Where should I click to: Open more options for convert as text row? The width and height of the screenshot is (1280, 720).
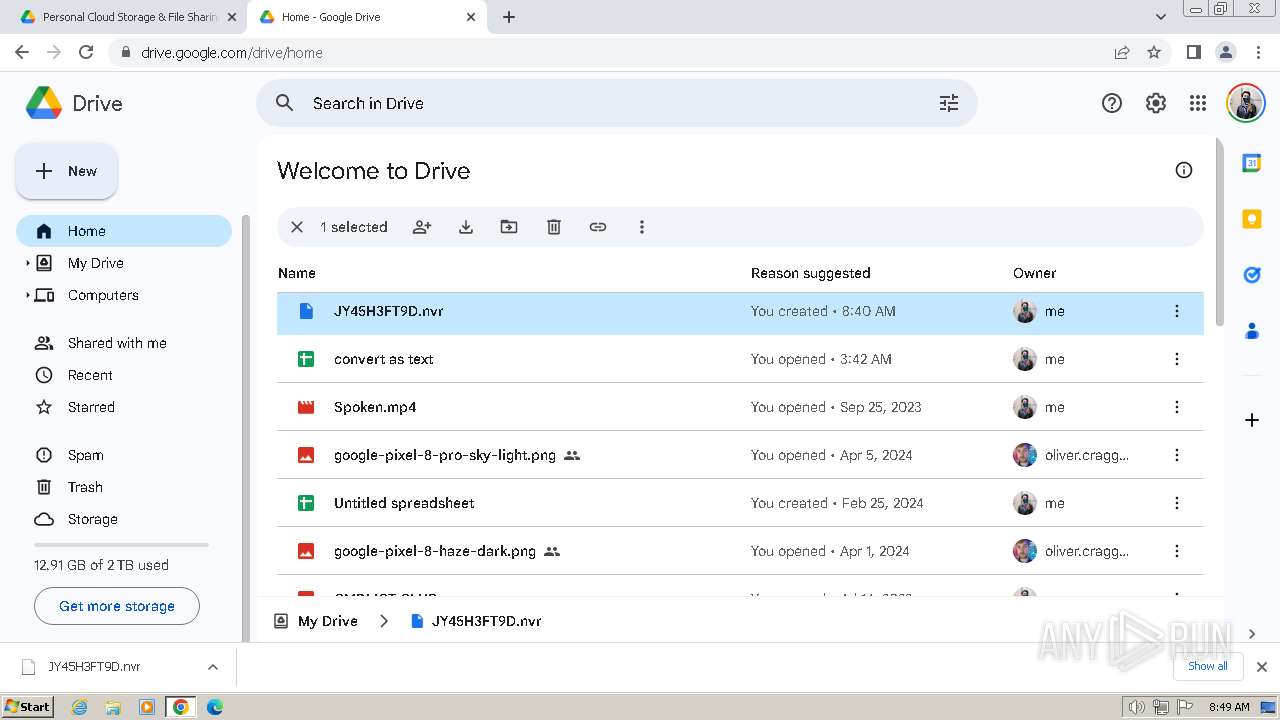[x=1177, y=359]
